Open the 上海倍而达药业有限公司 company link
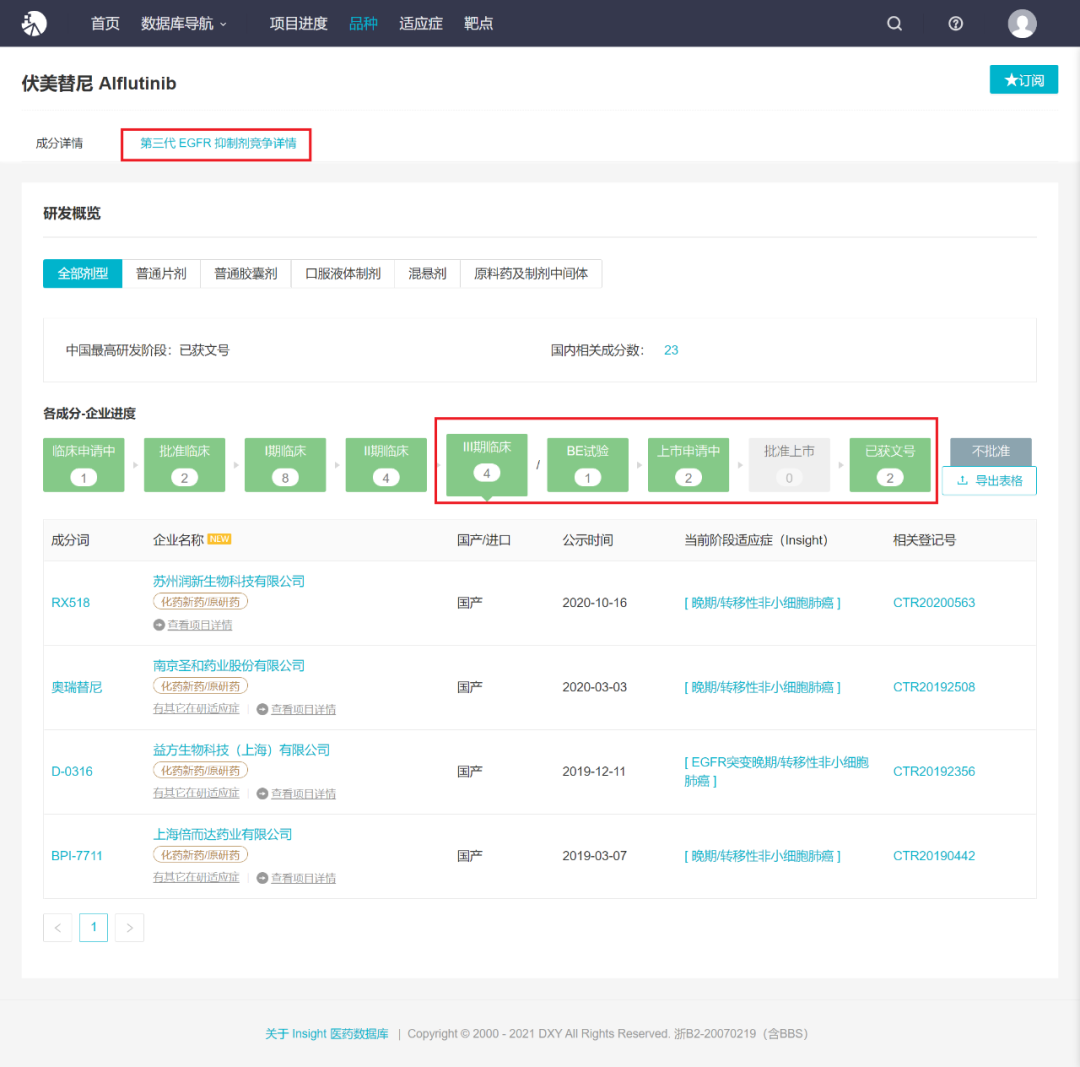The image size is (1080, 1067). click(x=222, y=834)
